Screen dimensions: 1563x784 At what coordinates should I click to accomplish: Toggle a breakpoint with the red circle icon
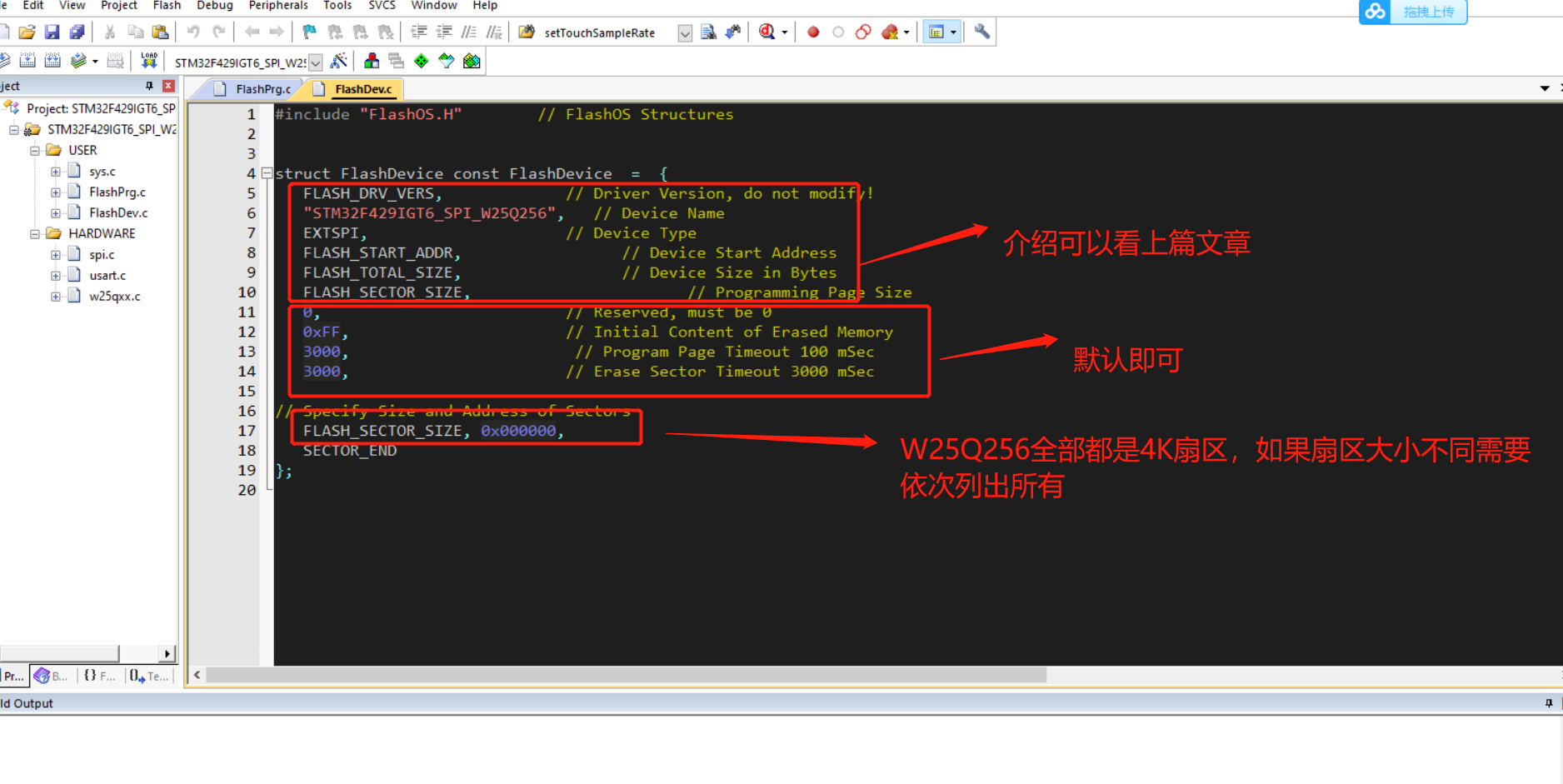pyautogui.click(x=812, y=32)
